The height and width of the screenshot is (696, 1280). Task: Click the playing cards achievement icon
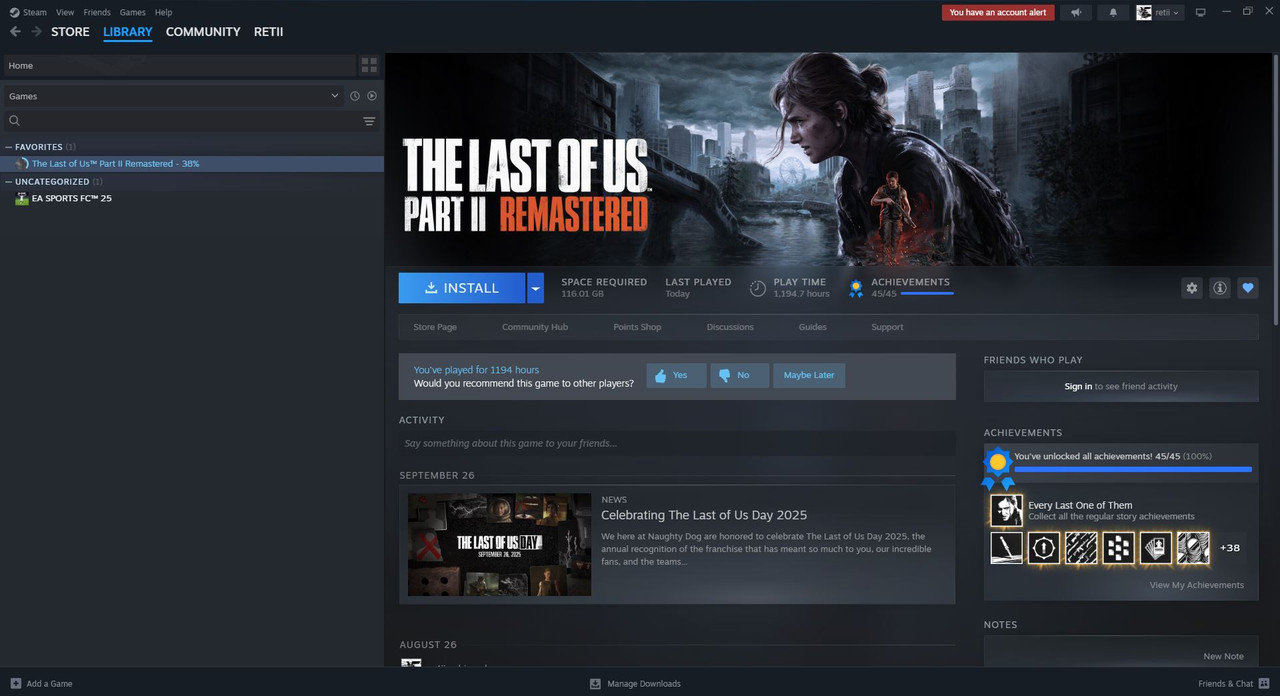pos(1156,547)
